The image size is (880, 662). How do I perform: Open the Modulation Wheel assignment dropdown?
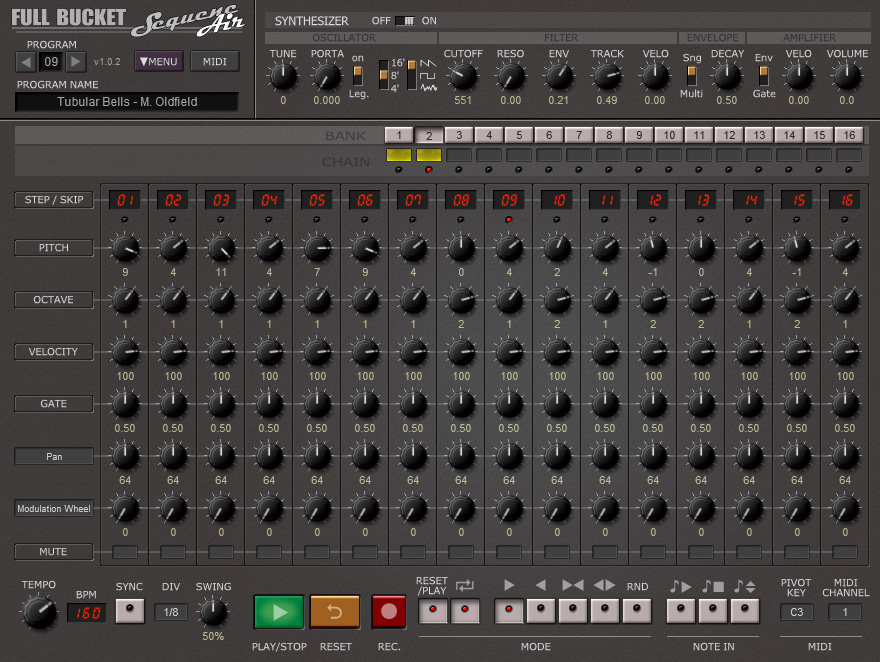click(54, 508)
